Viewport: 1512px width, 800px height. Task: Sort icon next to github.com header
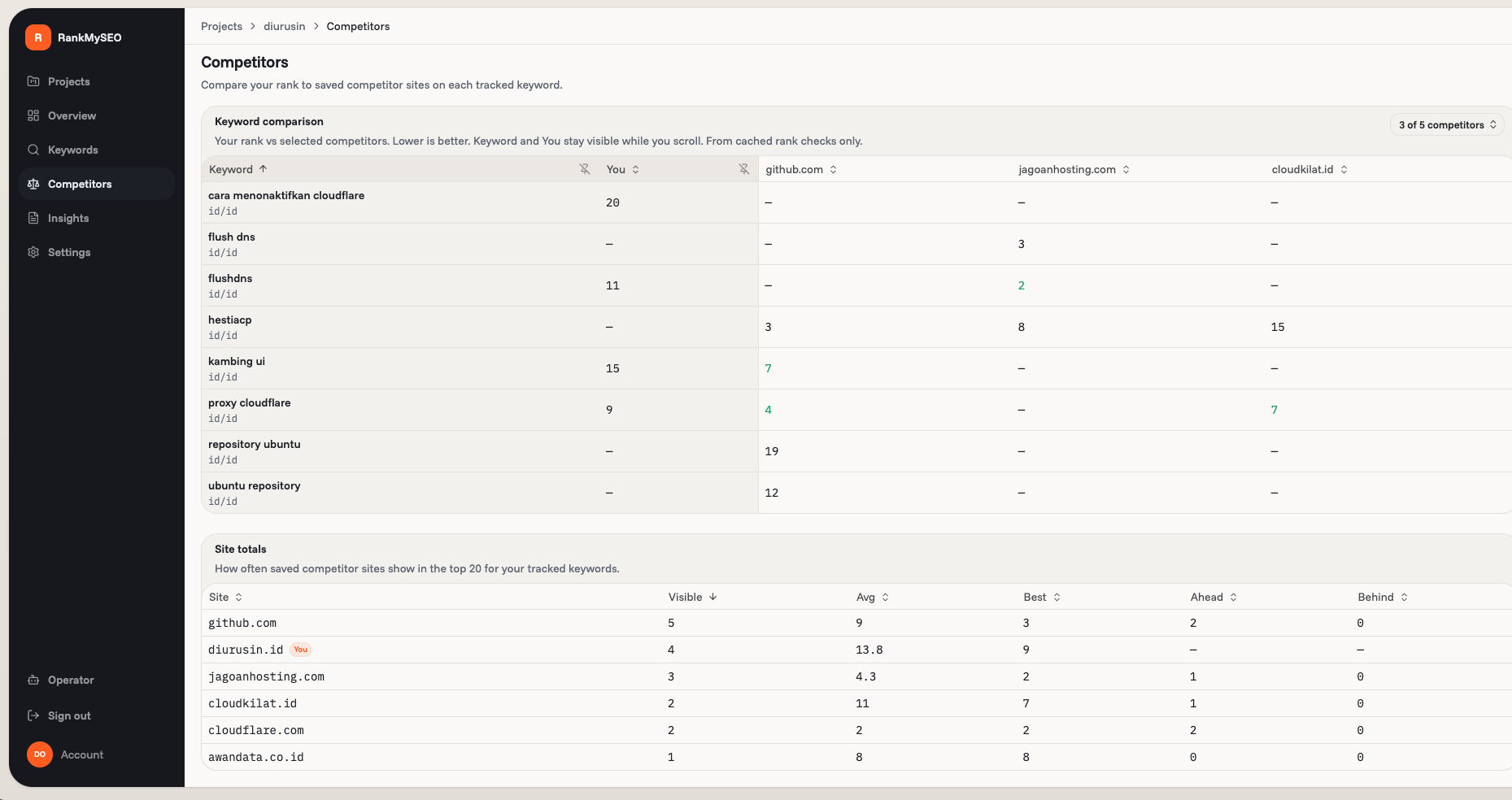834,169
